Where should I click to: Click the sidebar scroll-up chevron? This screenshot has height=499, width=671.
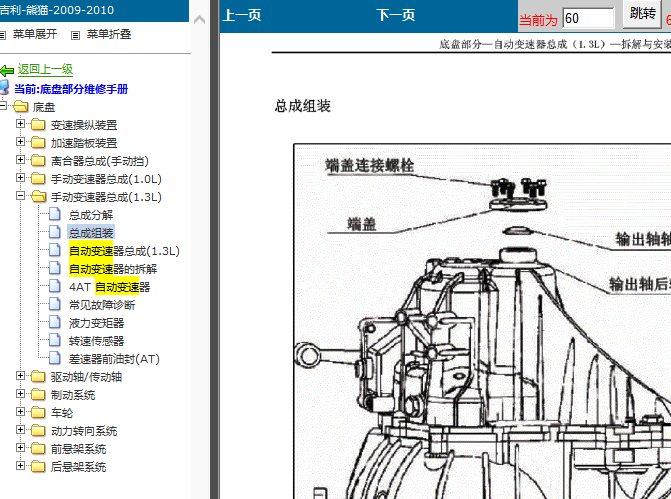pyautogui.click(x=199, y=20)
